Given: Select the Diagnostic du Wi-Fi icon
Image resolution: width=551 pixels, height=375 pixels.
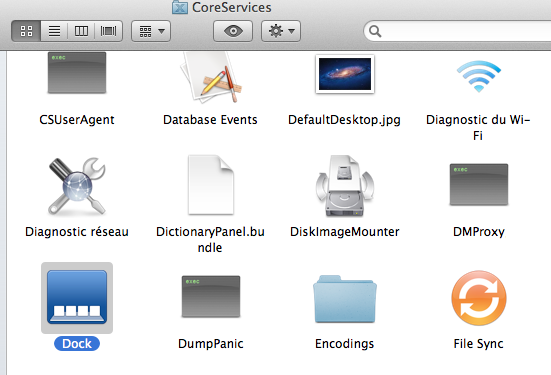Looking at the screenshot, I should pos(479,76).
